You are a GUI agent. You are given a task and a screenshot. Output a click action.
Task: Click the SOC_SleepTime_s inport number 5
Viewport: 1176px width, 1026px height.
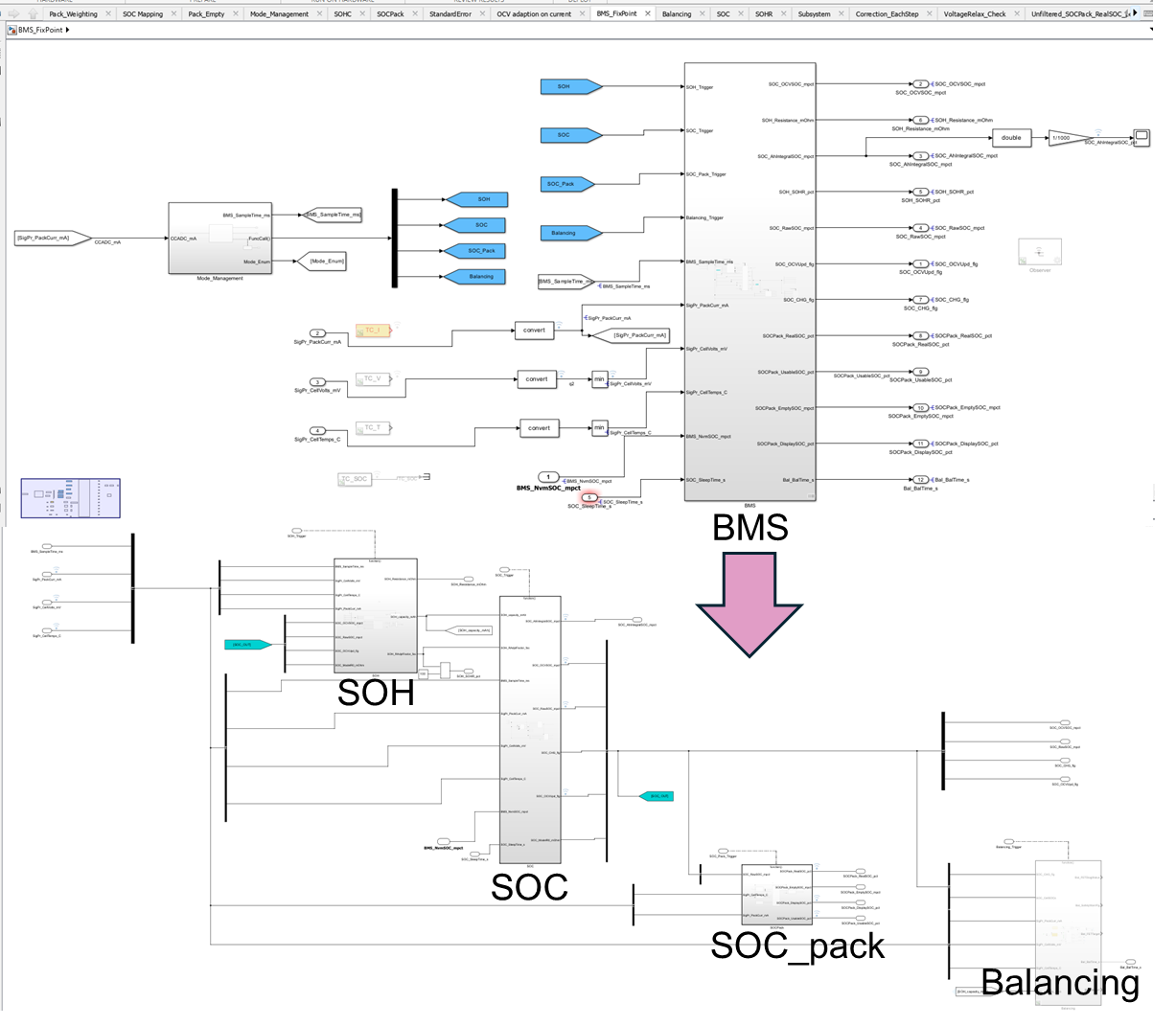589,497
